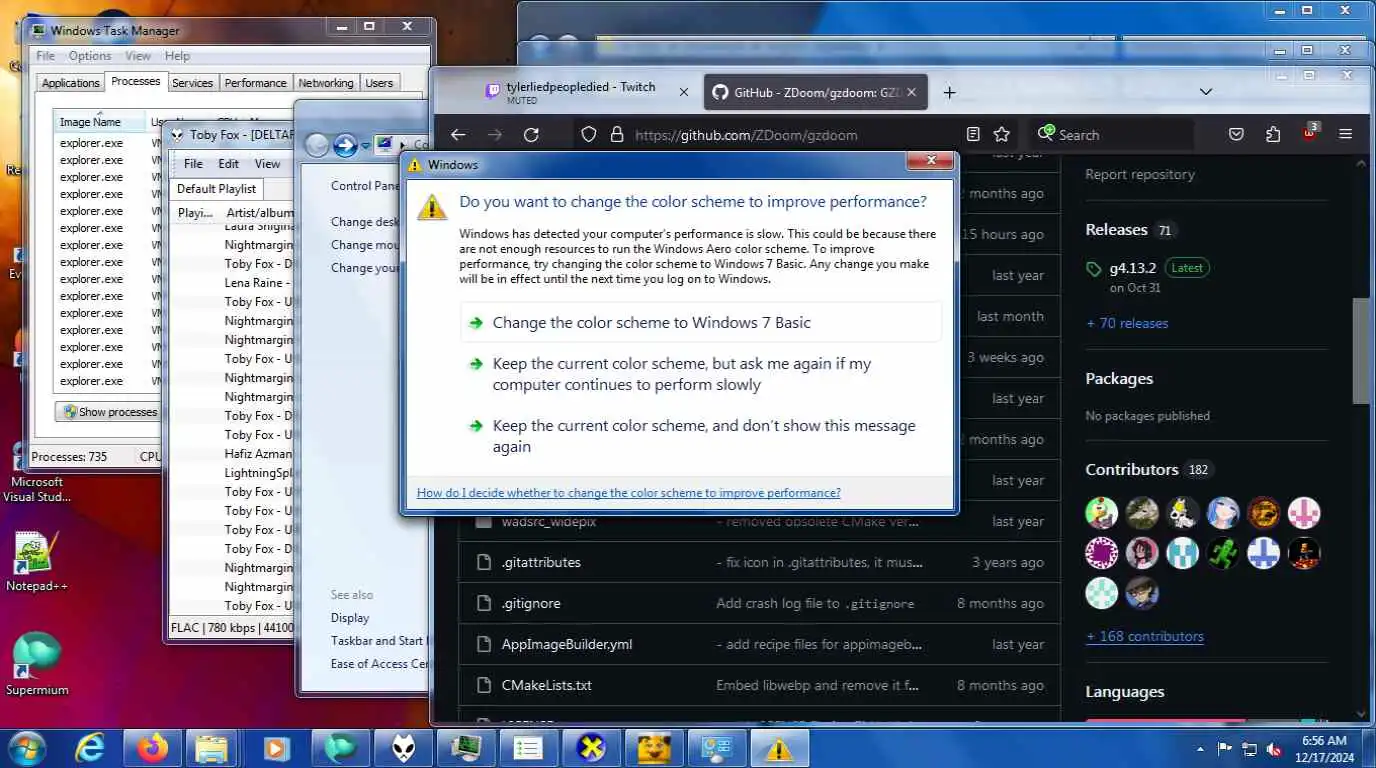Open CMakeLists.txt in the repository list

coord(547,686)
